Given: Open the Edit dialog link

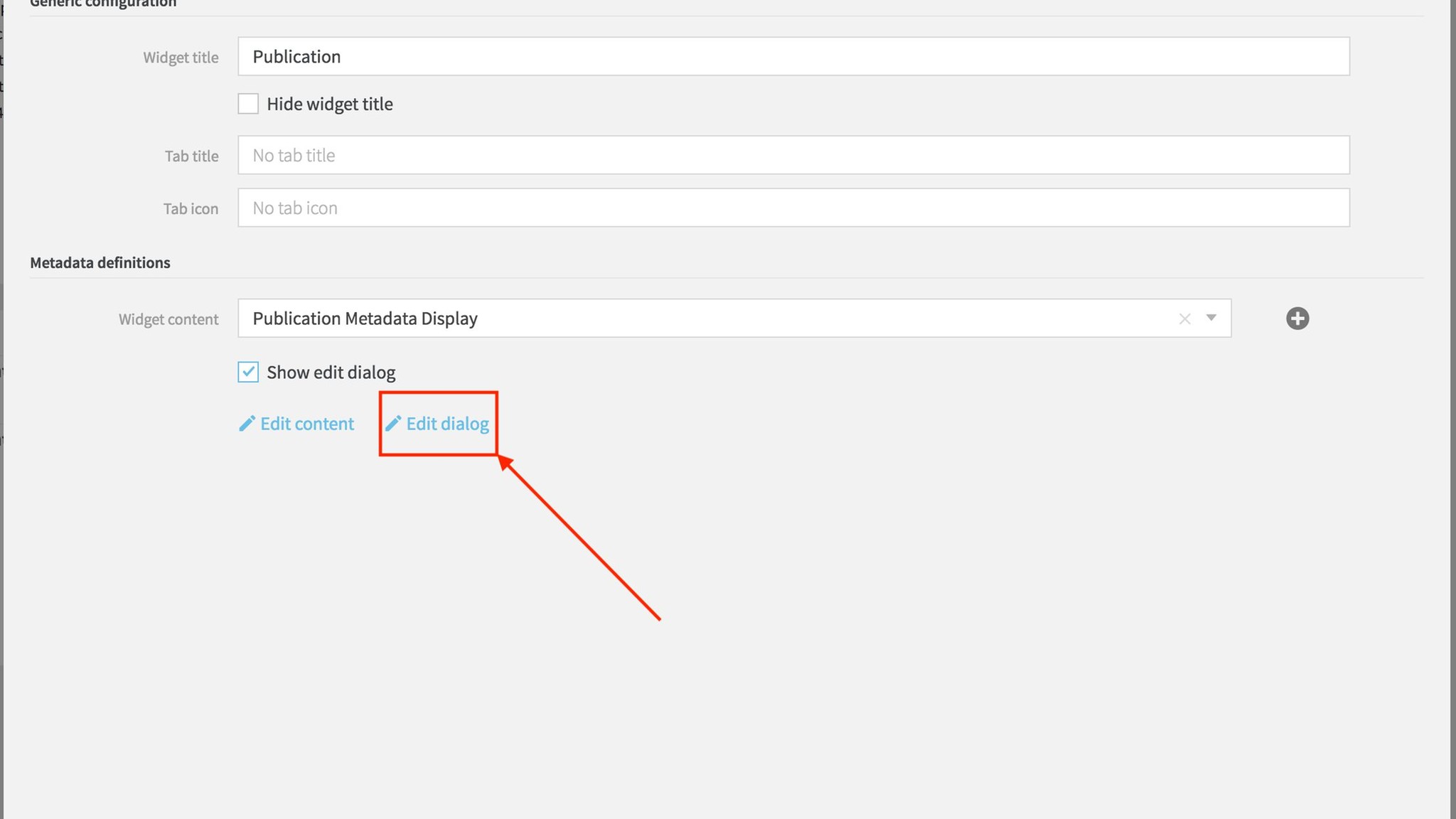Looking at the screenshot, I should pyautogui.click(x=447, y=424).
